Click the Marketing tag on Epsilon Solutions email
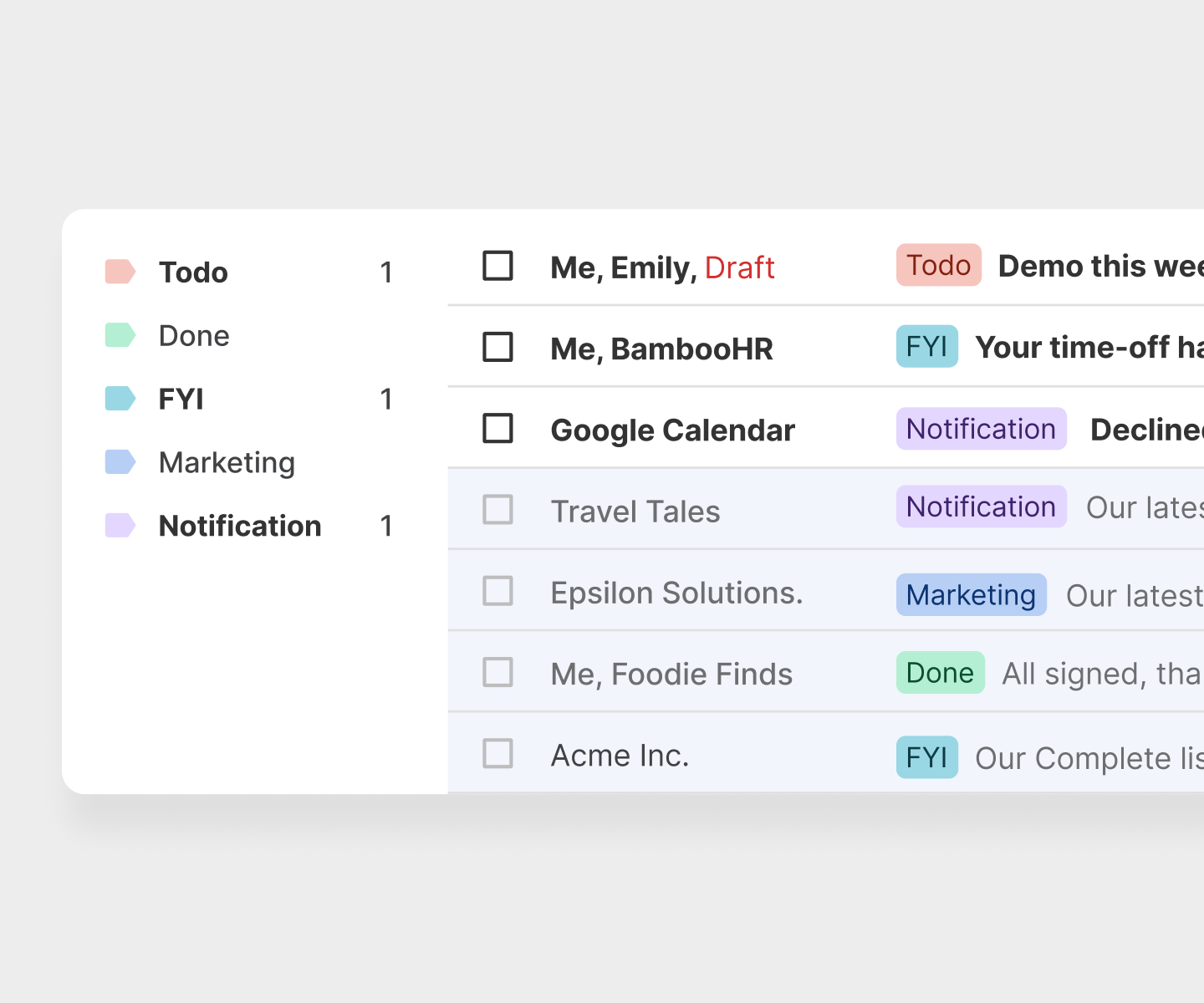 (971, 595)
